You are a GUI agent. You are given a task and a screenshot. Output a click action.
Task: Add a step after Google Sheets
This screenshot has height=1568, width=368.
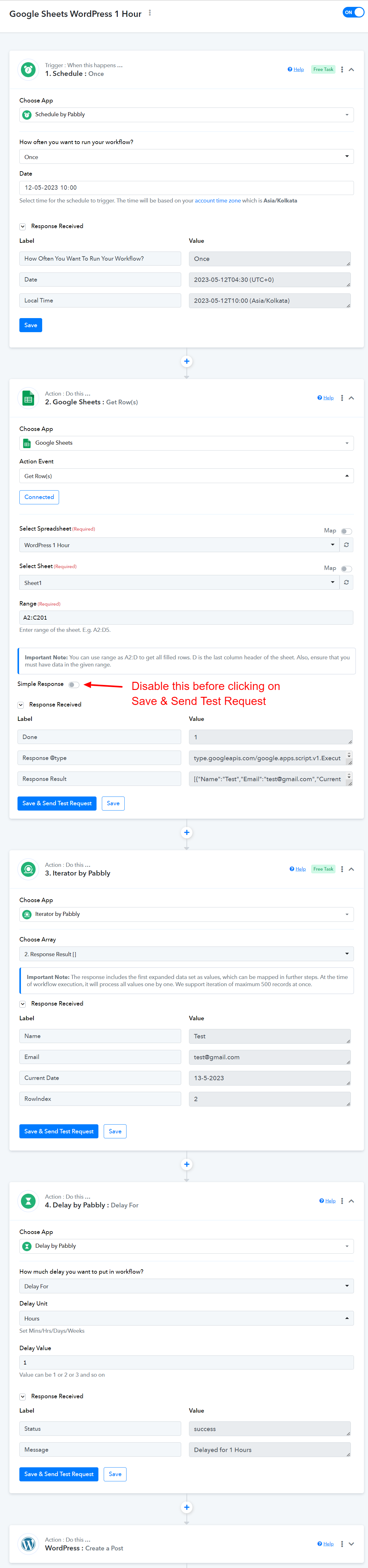click(x=187, y=833)
